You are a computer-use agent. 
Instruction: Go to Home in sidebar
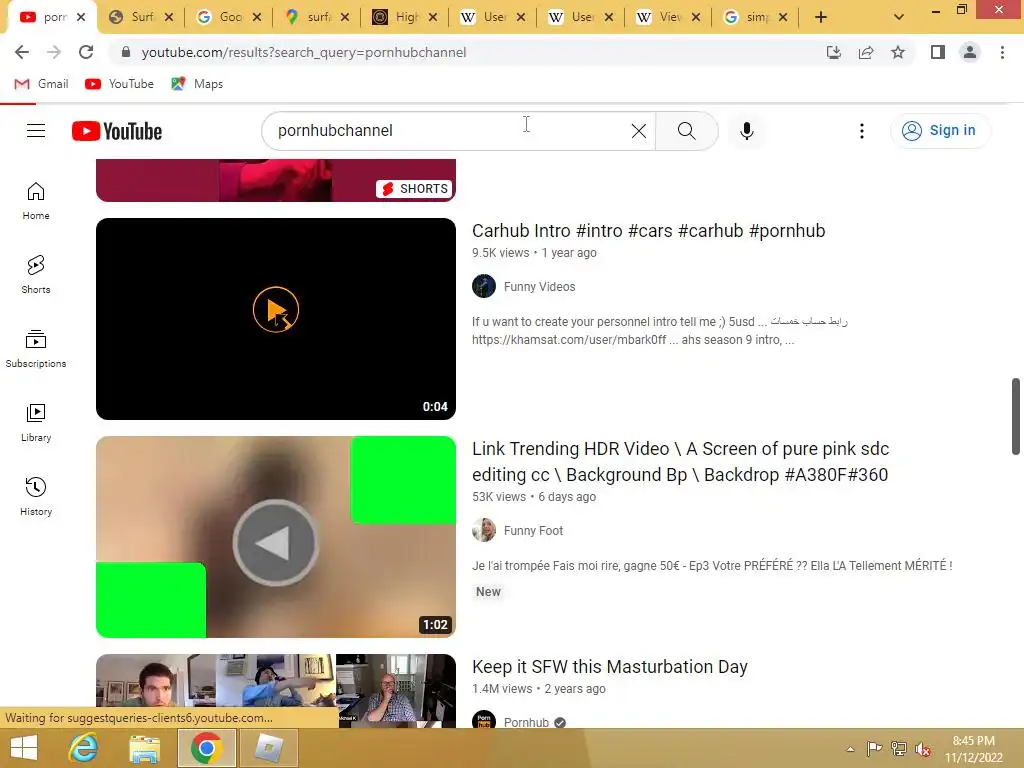tap(36, 200)
